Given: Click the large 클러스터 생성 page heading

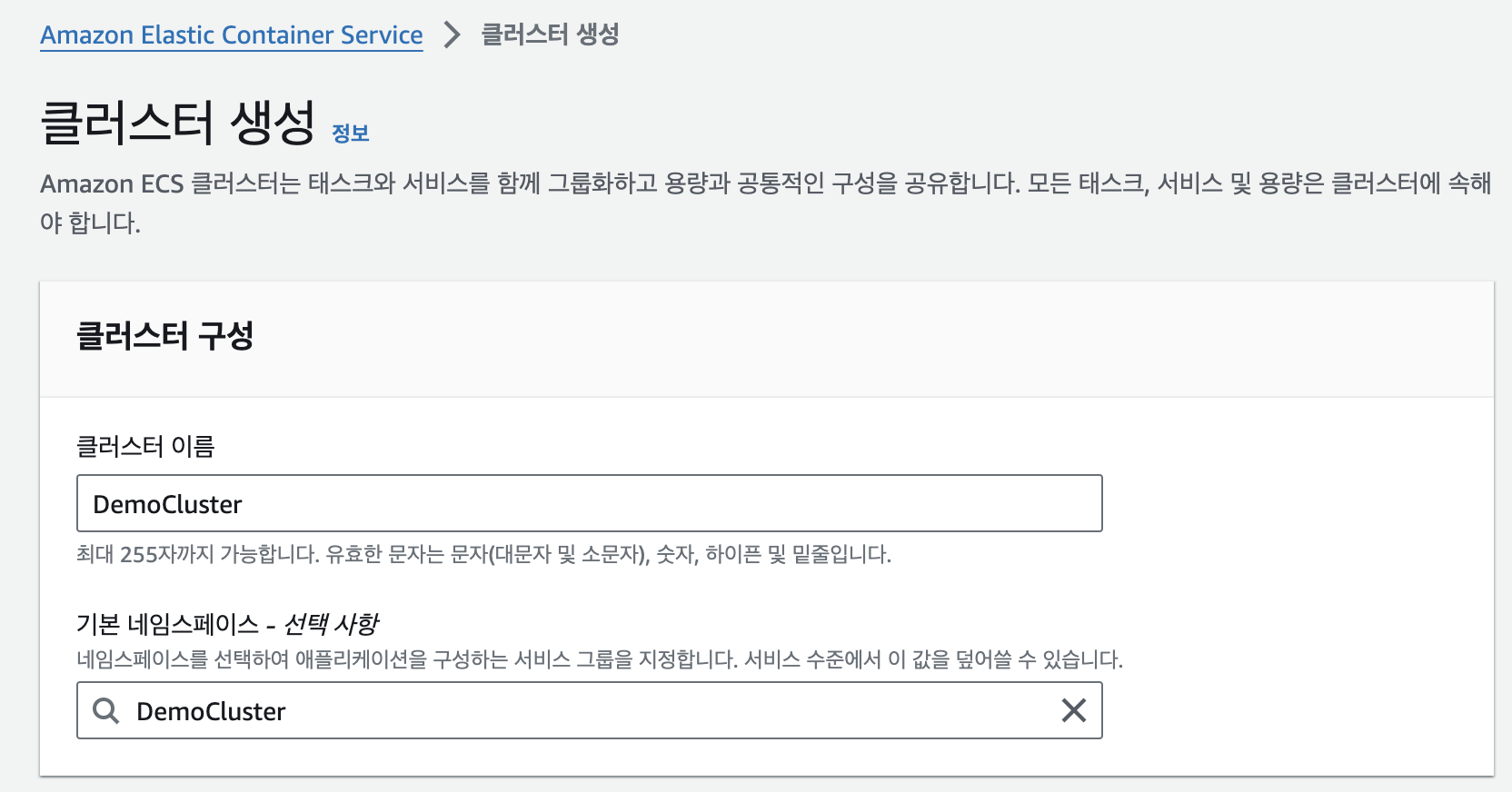Looking at the screenshot, I should [178, 124].
